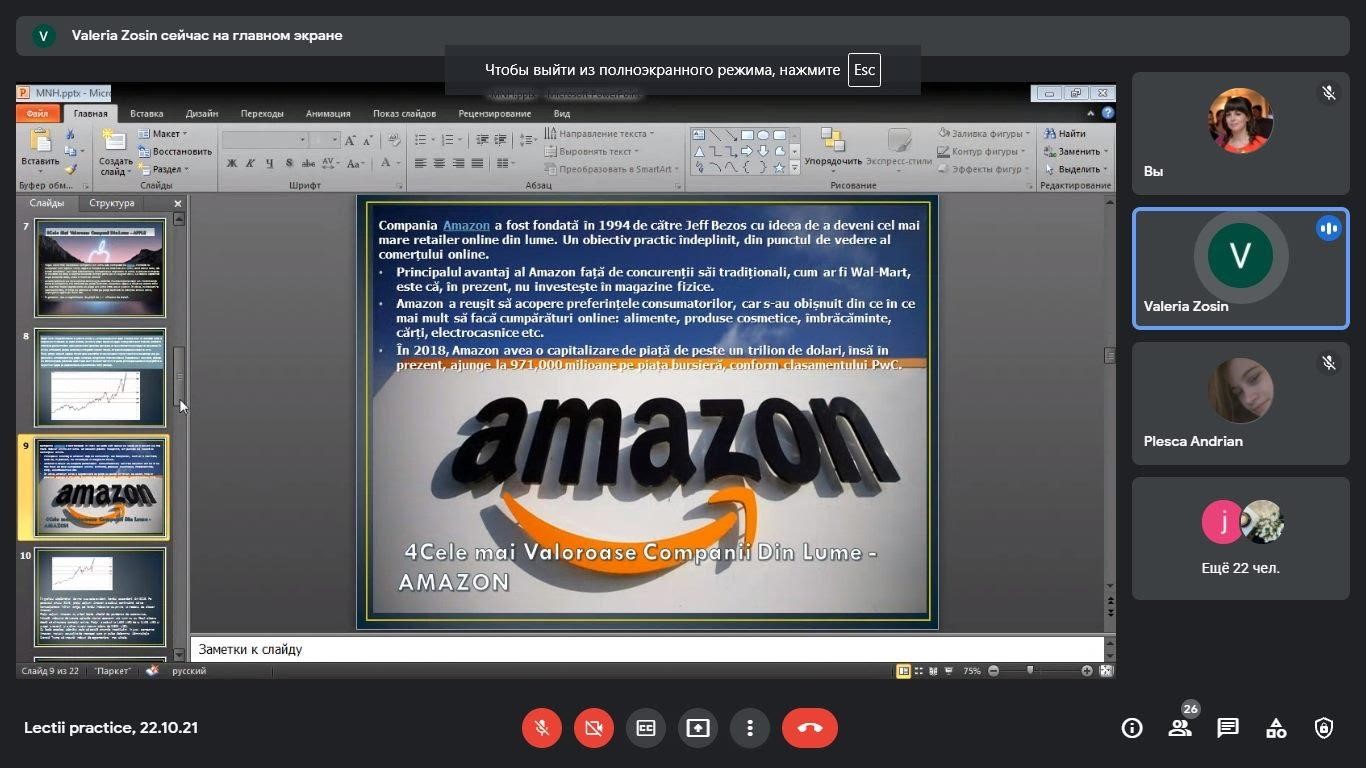Turn on captions with CC button
1366x768 pixels.
click(x=646, y=728)
